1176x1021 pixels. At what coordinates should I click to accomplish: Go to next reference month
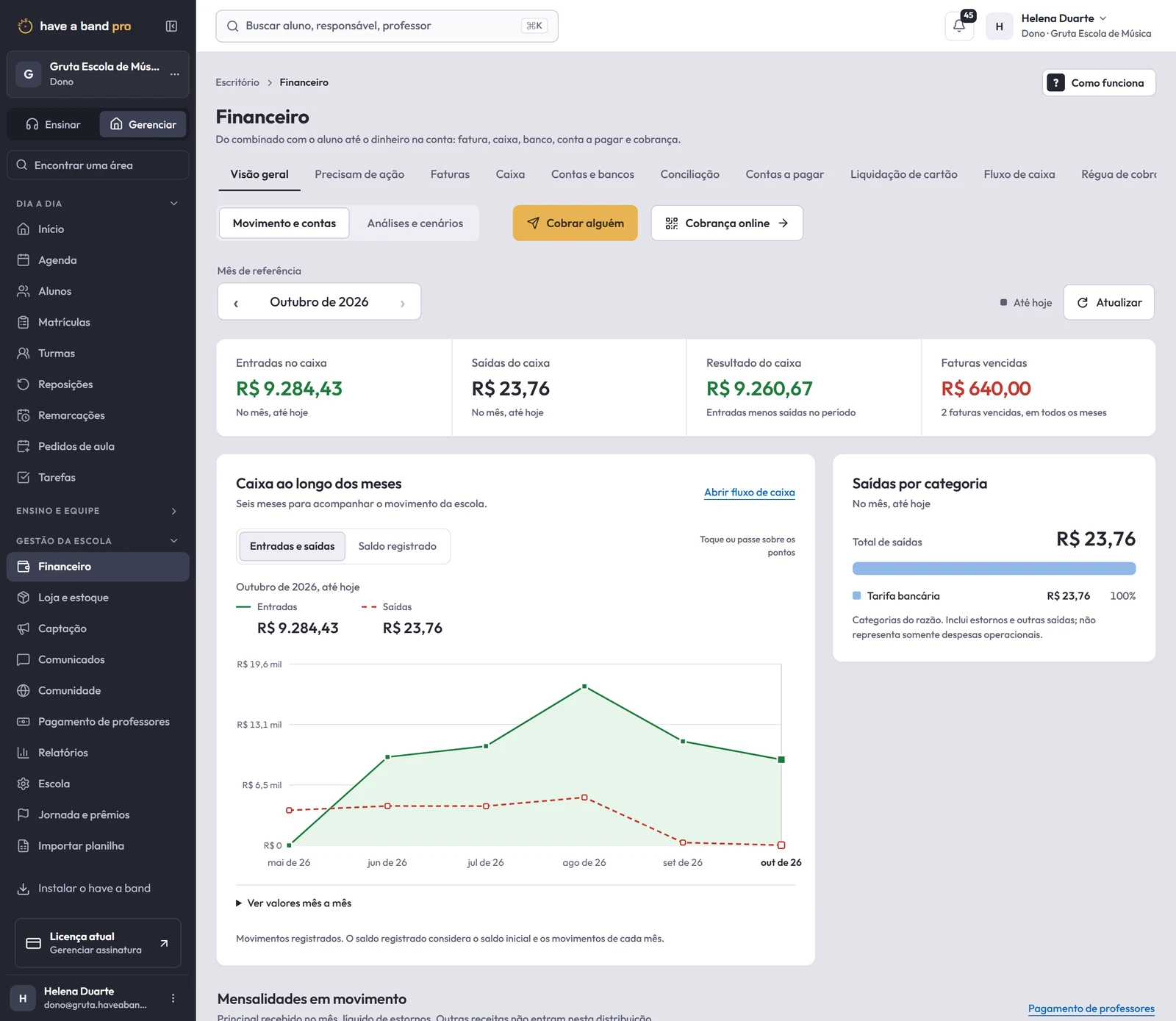(x=402, y=303)
